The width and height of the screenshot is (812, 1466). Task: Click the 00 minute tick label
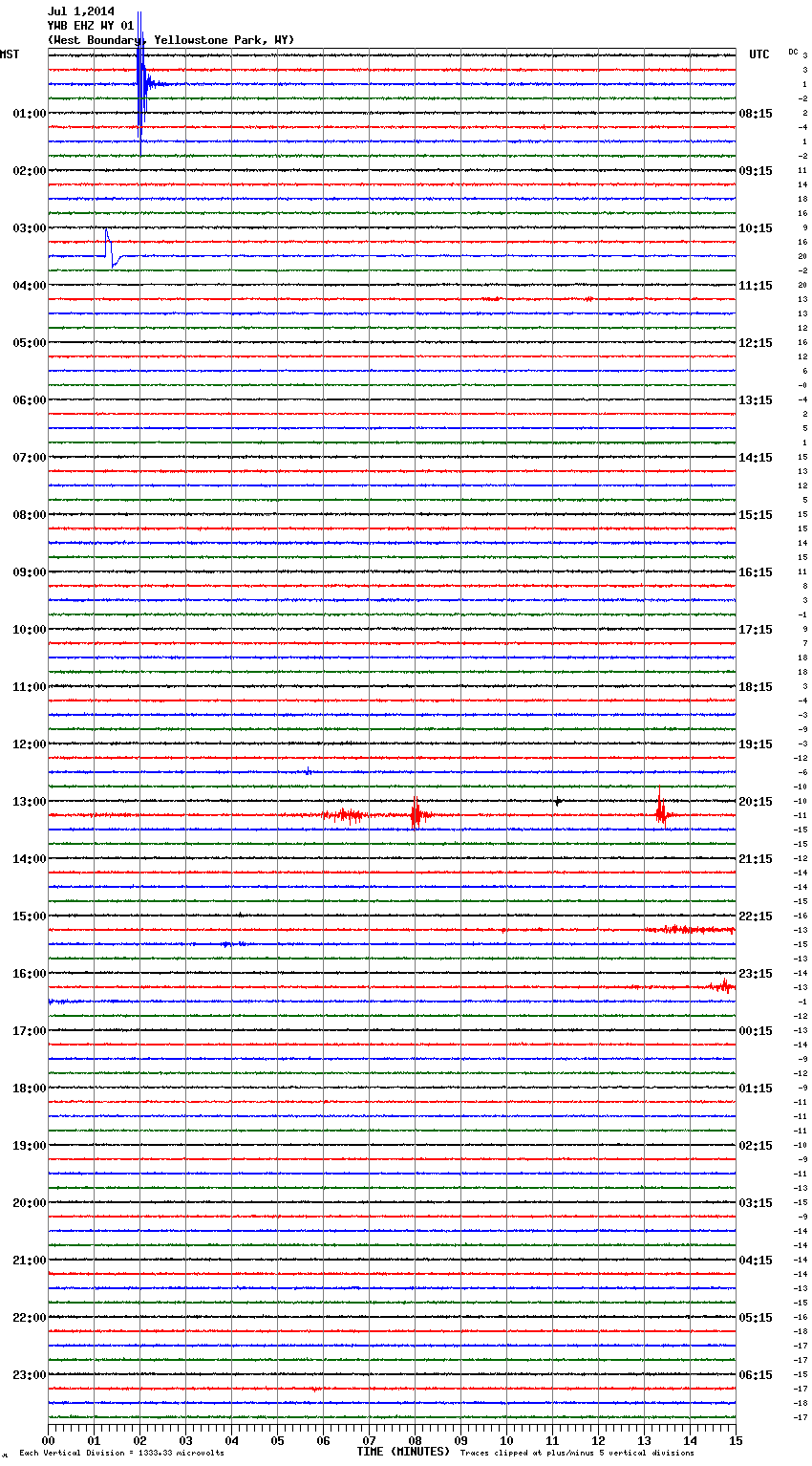click(48, 1440)
